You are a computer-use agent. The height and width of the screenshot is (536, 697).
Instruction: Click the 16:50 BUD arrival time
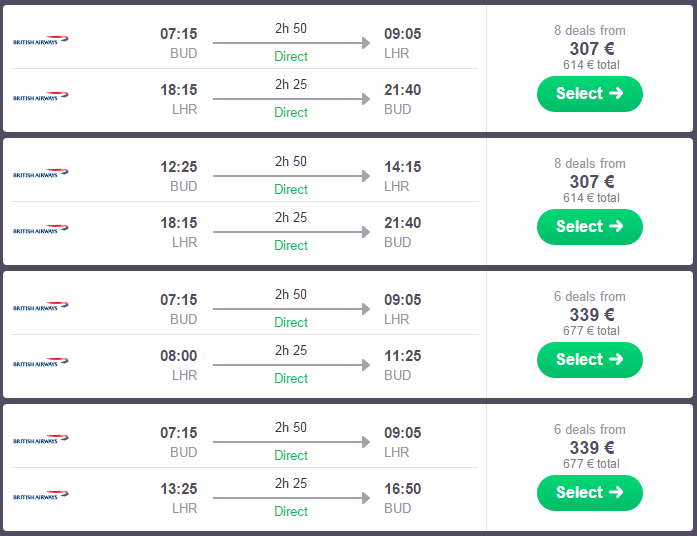coord(403,489)
